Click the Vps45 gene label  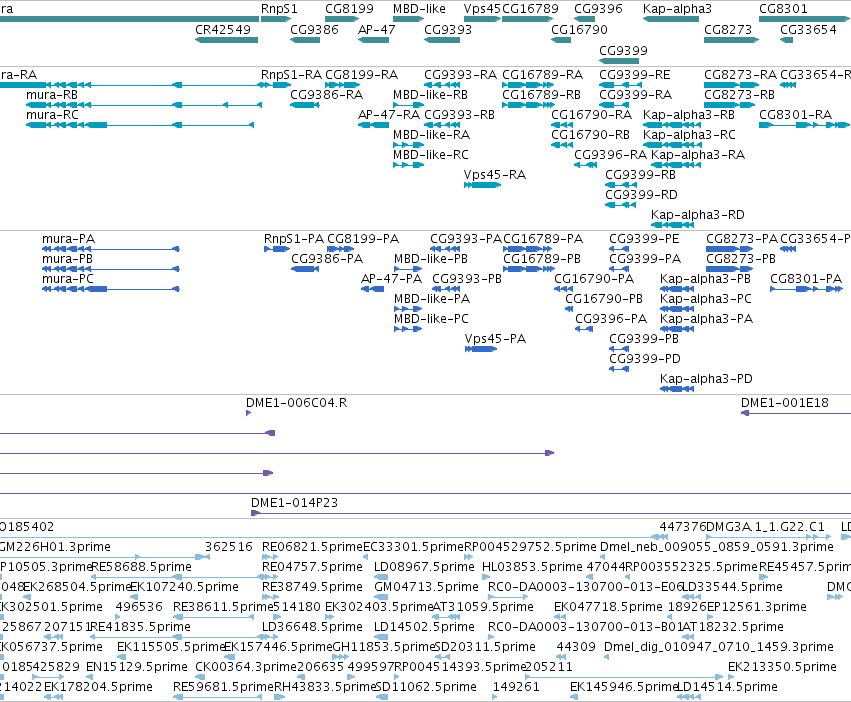coord(482,9)
